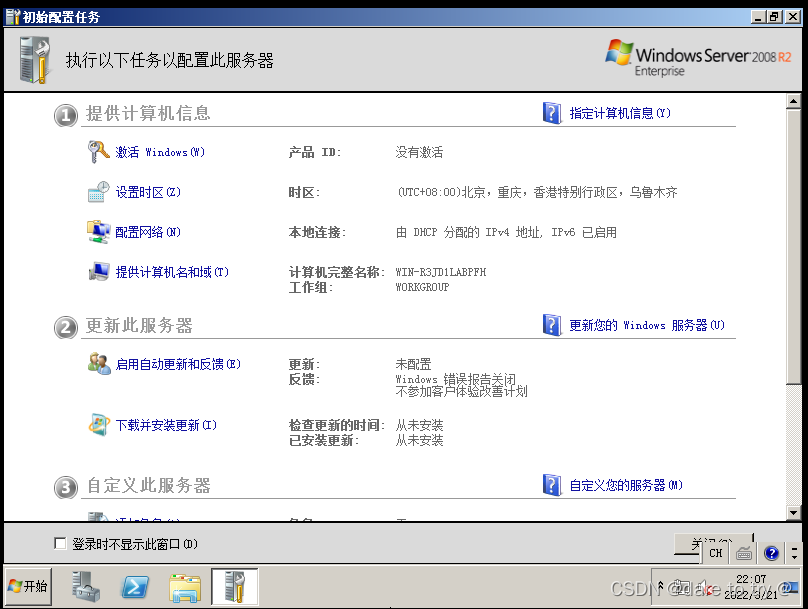Show hidden tray icons arrow
The height and width of the screenshot is (609, 808).
click(x=661, y=585)
